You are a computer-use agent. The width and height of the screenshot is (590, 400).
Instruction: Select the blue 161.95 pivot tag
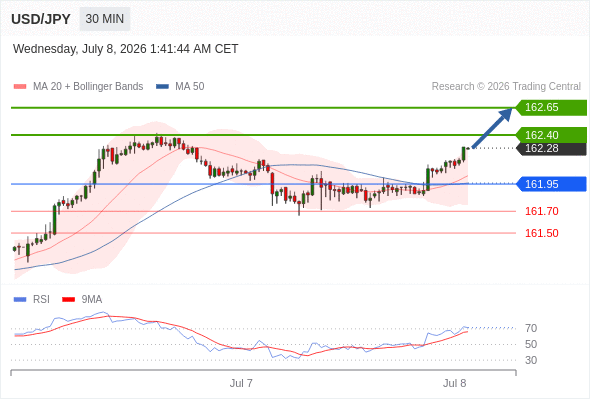pyautogui.click(x=551, y=184)
